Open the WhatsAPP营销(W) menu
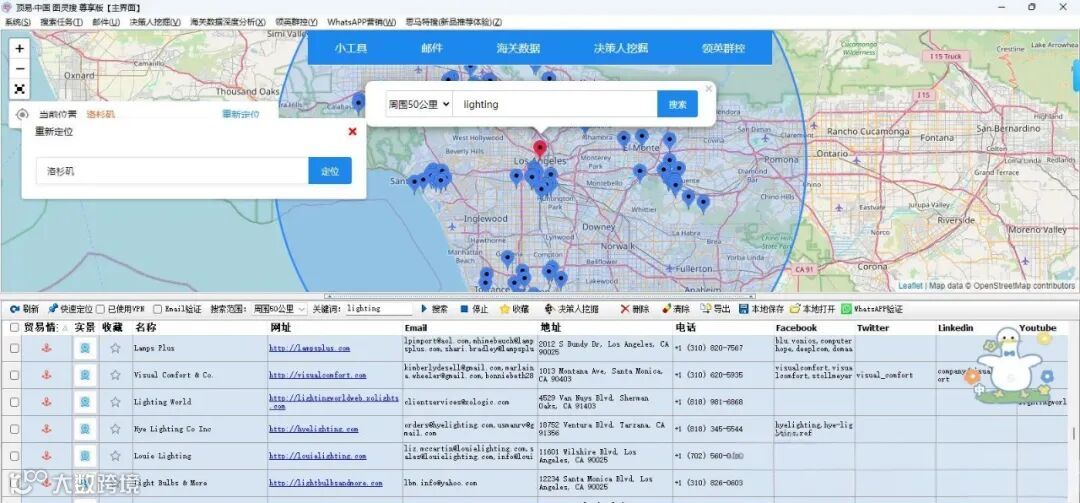 (362, 22)
